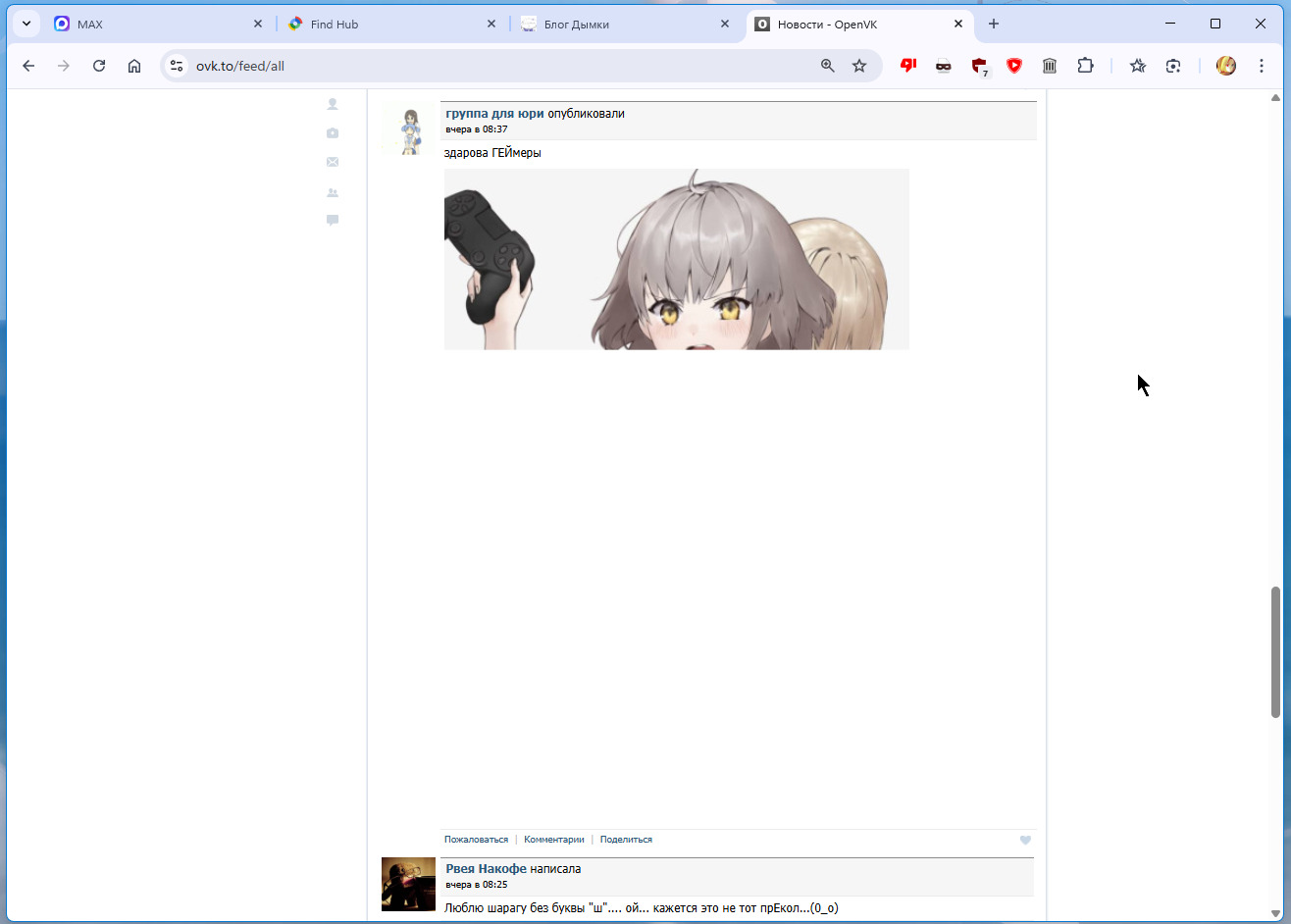Bookmark this page with the star icon
This screenshot has height=924, width=1291.
(x=859, y=66)
